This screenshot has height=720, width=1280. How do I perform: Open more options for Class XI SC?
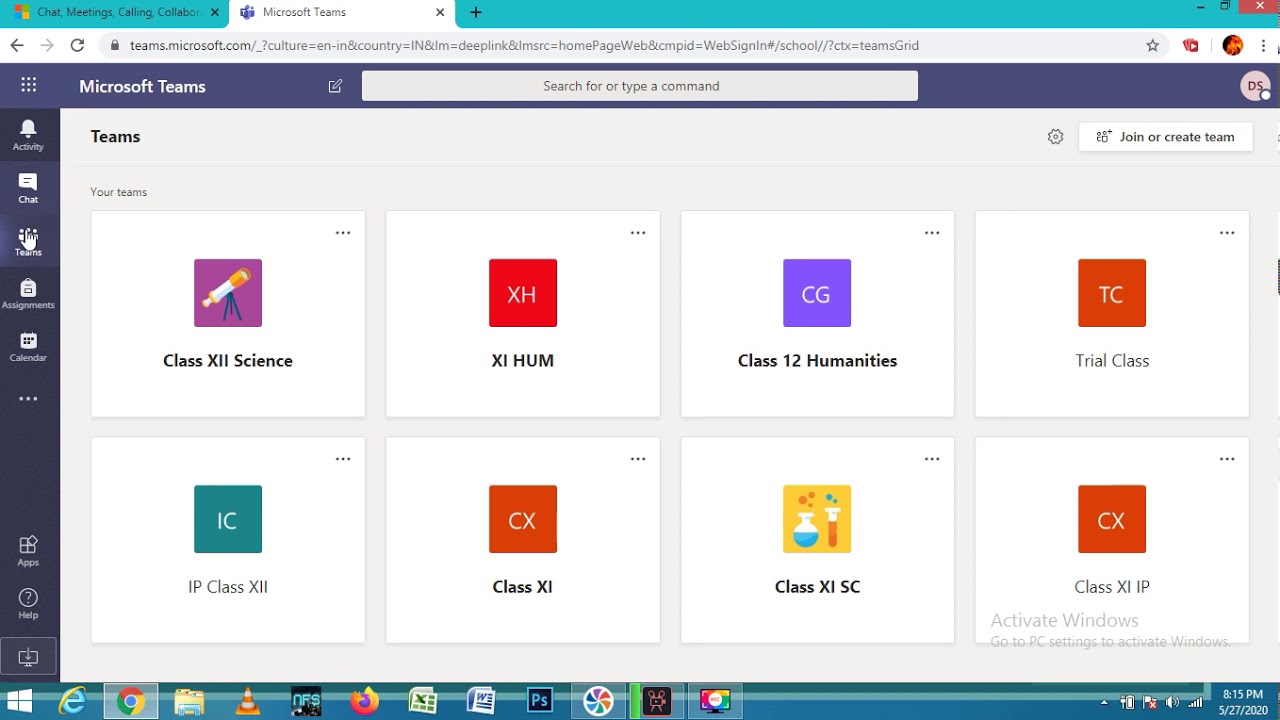[x=932, y=459]
